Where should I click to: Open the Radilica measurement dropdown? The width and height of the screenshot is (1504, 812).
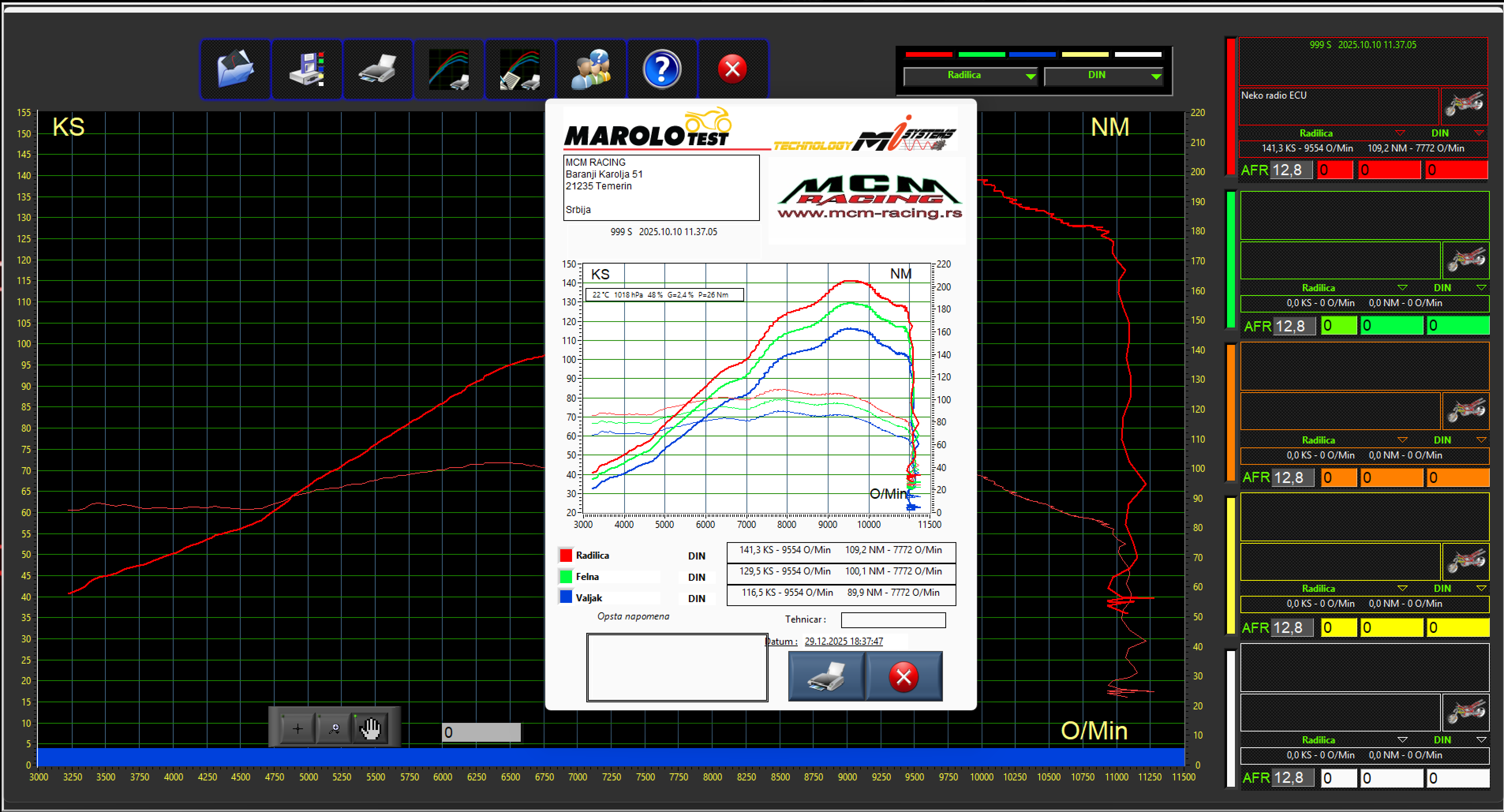970,76
